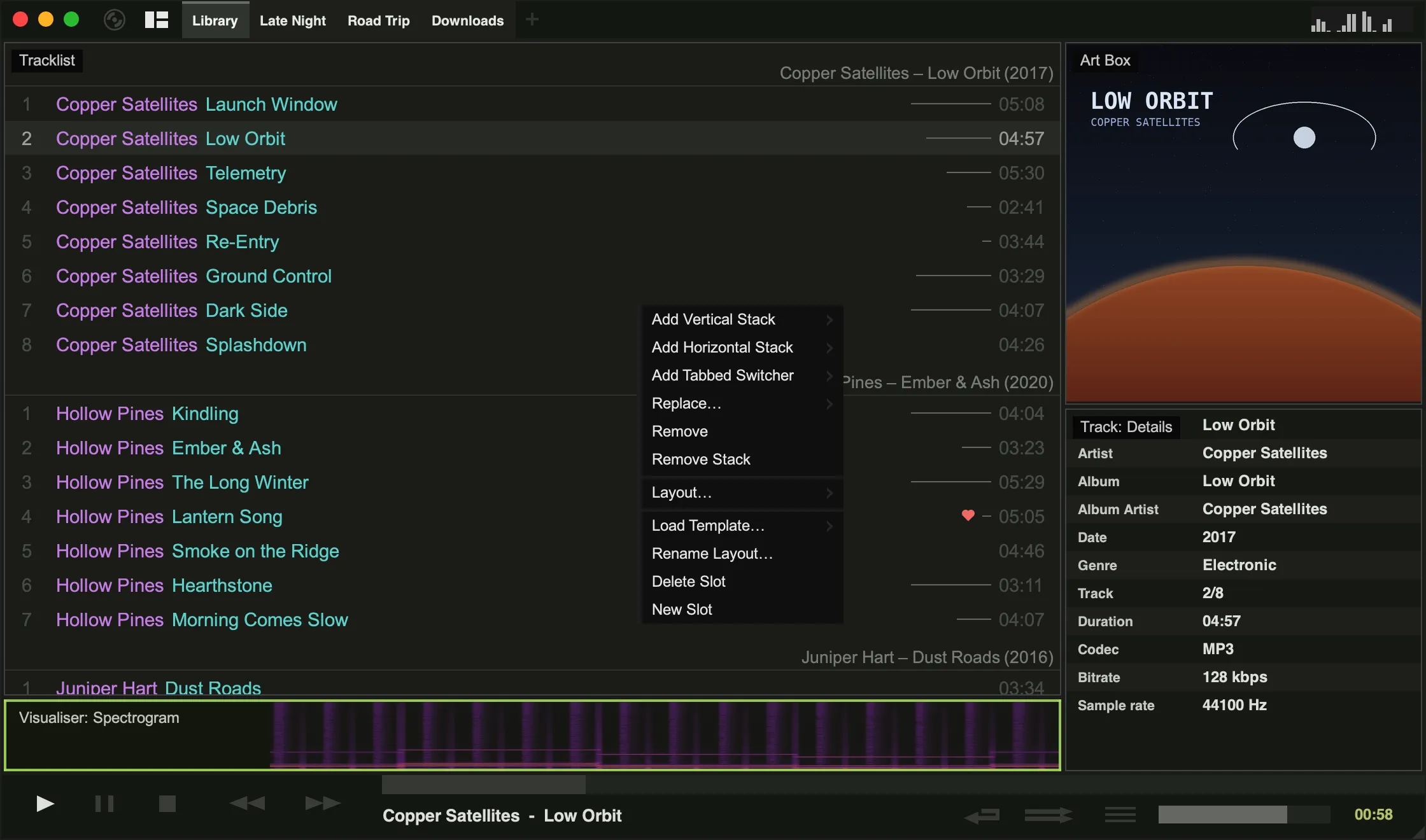The width and height of the screenshot is (1426, 840).
Task: Choose Delete Slot in context menu
Action: 742,582
